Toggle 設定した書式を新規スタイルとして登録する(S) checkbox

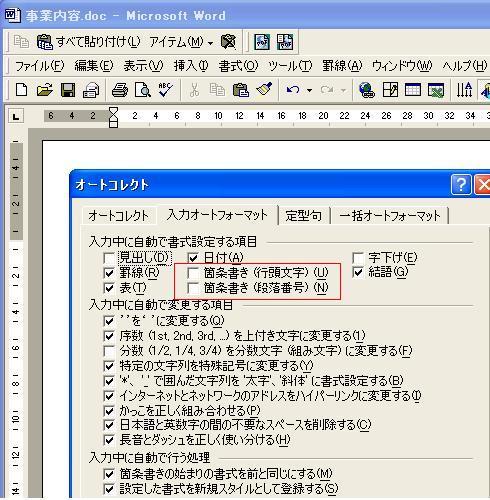click(x=109, y=489)
